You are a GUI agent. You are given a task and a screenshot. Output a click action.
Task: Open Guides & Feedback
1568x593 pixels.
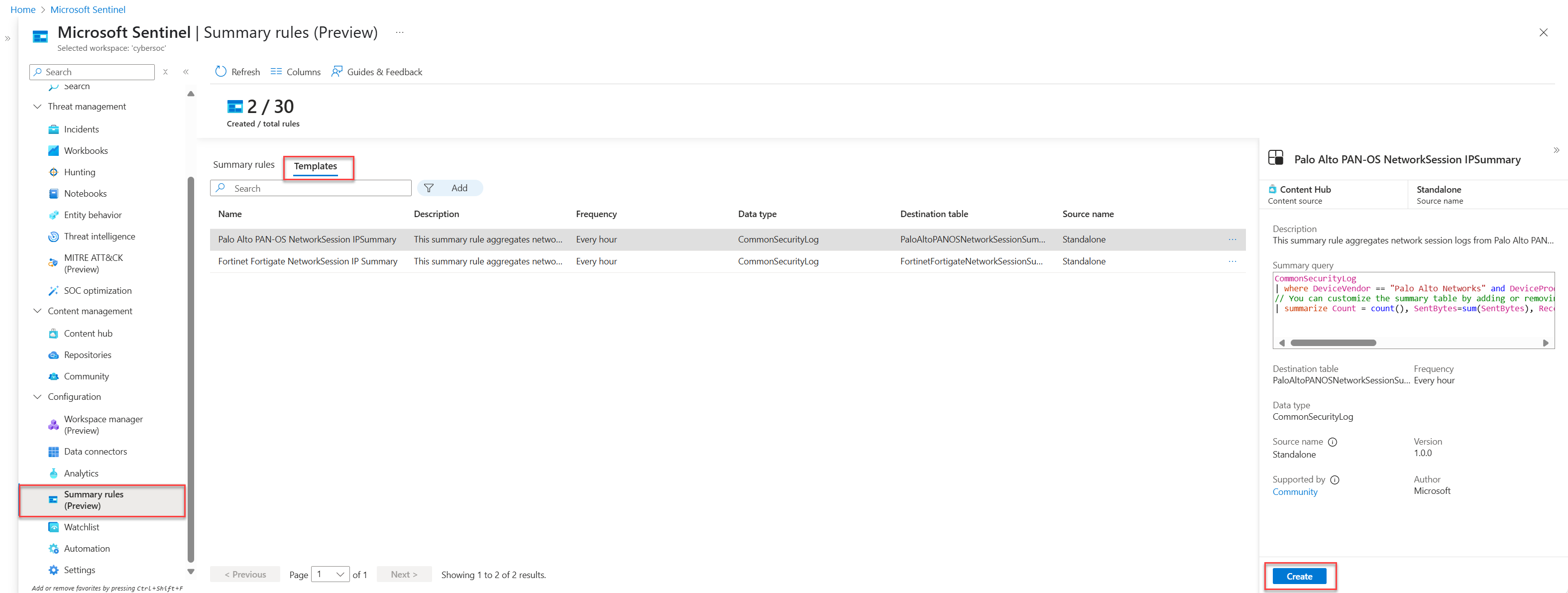[376, 72]
